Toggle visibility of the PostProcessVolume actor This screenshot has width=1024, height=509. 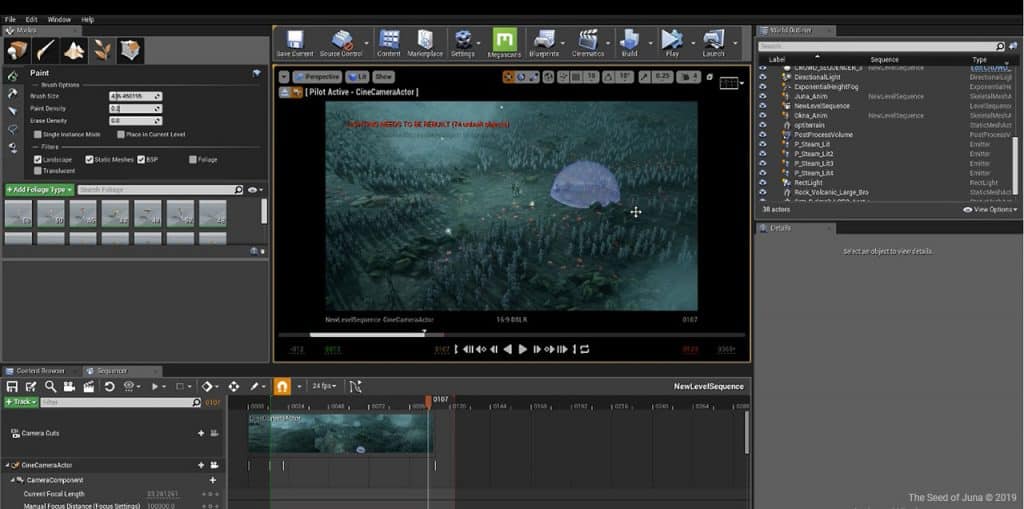762,135
